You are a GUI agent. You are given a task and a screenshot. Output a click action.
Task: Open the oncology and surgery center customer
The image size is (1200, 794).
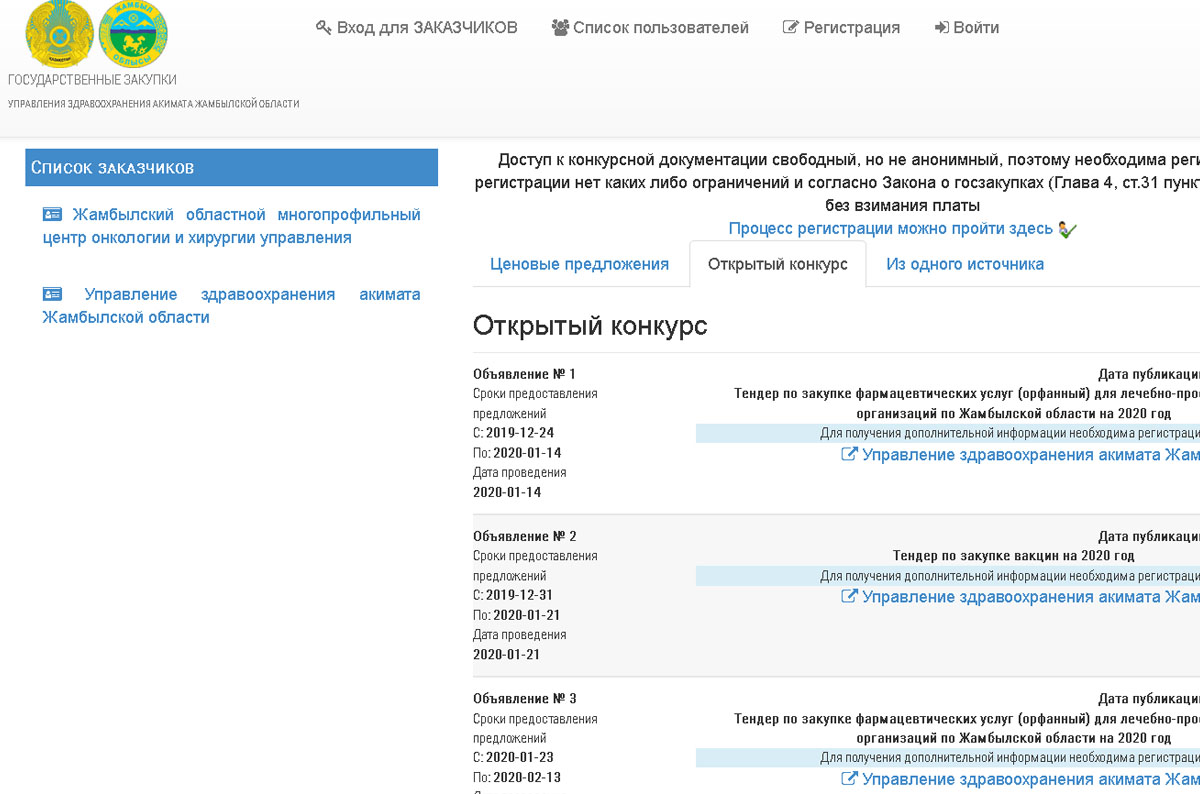coord(231,226)
